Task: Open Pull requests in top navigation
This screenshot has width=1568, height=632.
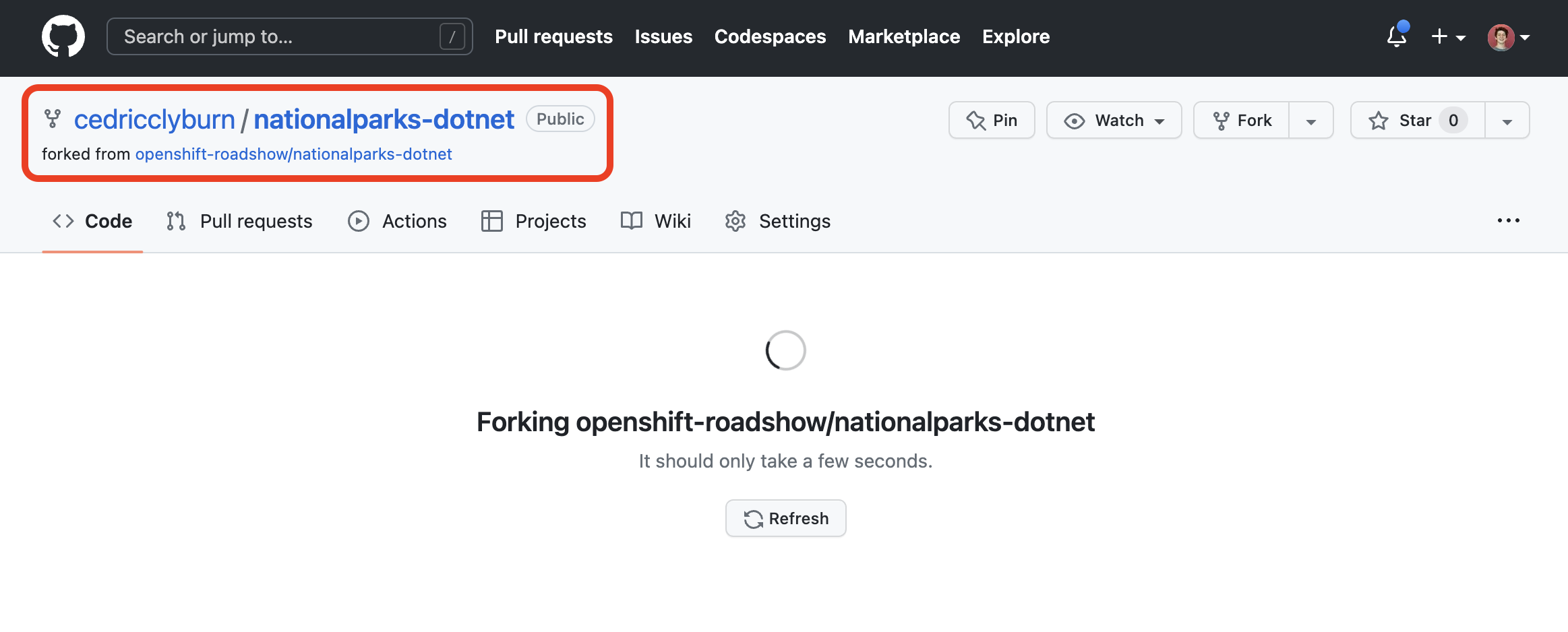Action: [553, 36]
